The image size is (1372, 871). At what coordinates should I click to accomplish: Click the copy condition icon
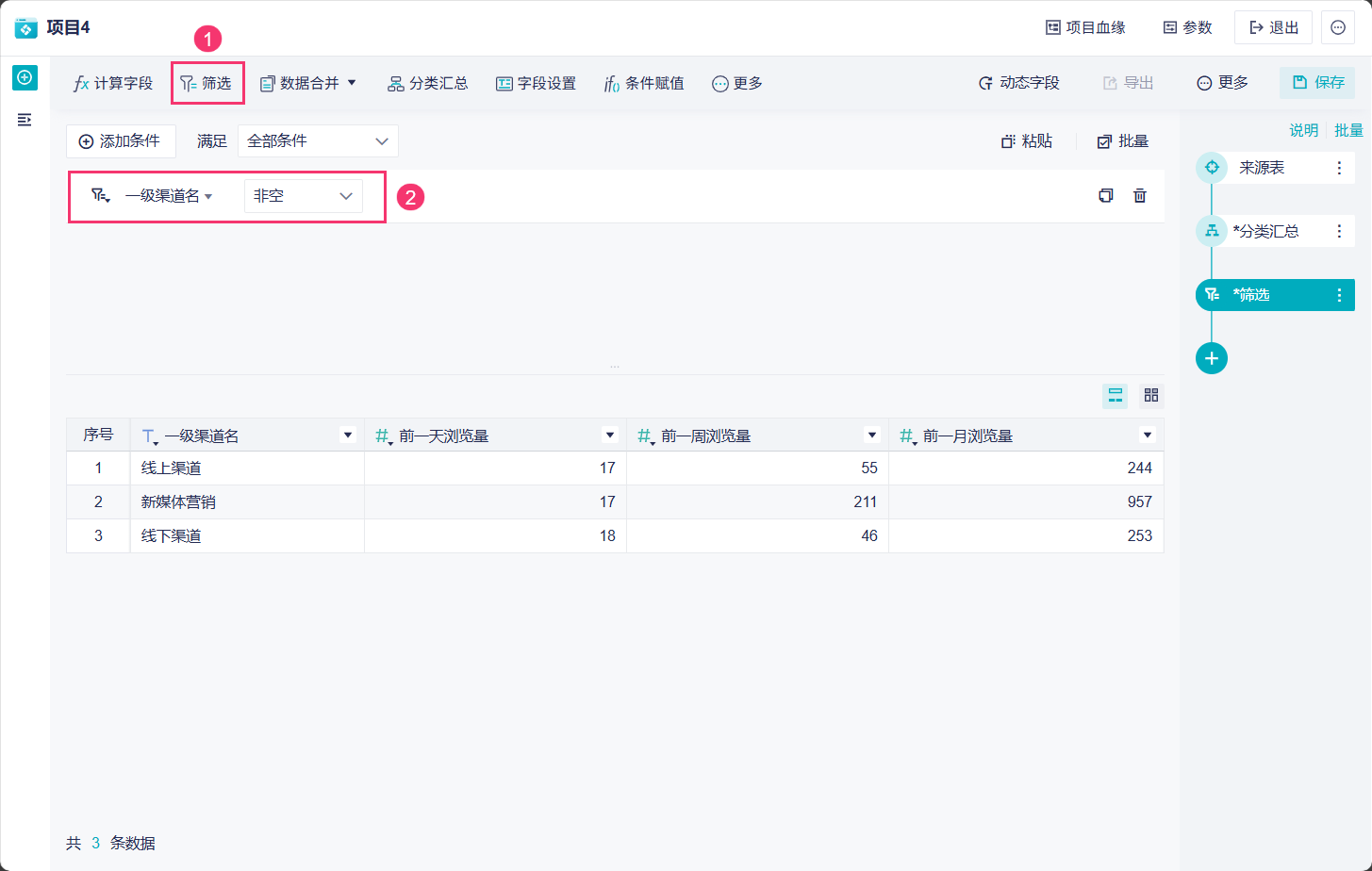click(1106, 195)
